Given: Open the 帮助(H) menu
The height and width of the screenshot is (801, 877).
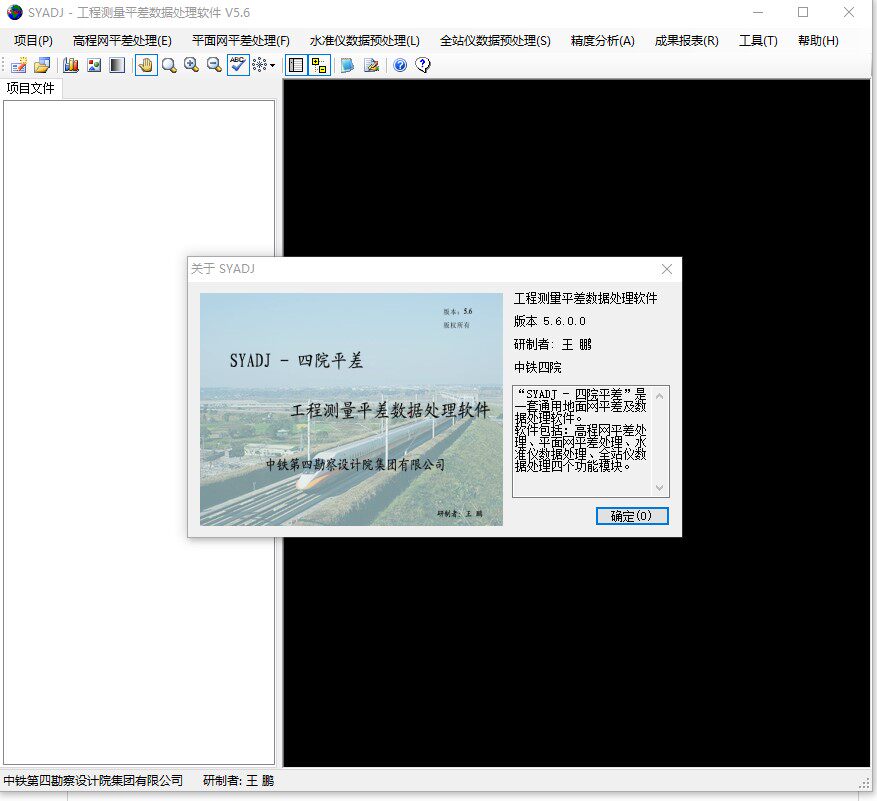Looking at the screenshot, I should pyautogui.click(x=818, y=41).
